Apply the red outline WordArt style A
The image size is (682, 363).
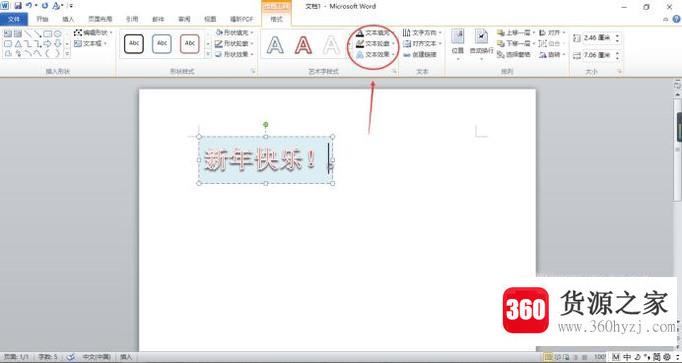click(303, 45)
